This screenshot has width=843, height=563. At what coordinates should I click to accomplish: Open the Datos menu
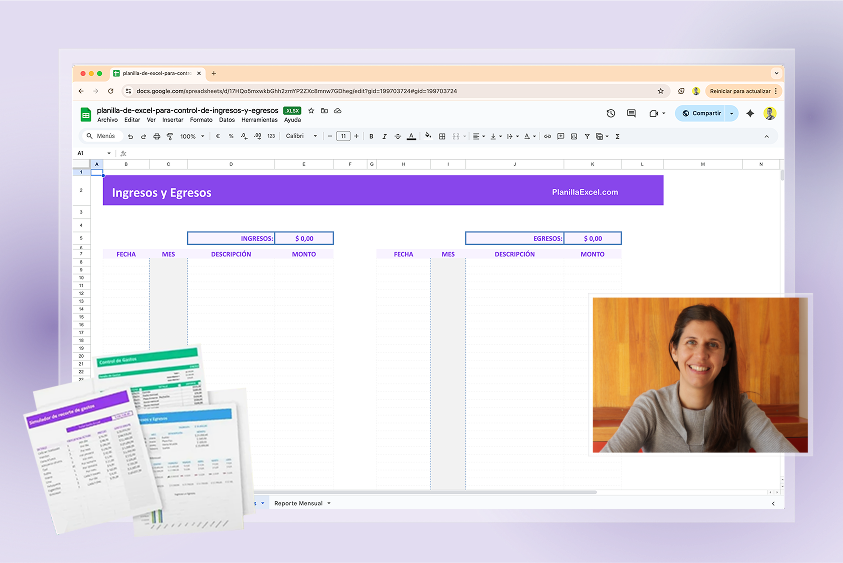point(227,120)
